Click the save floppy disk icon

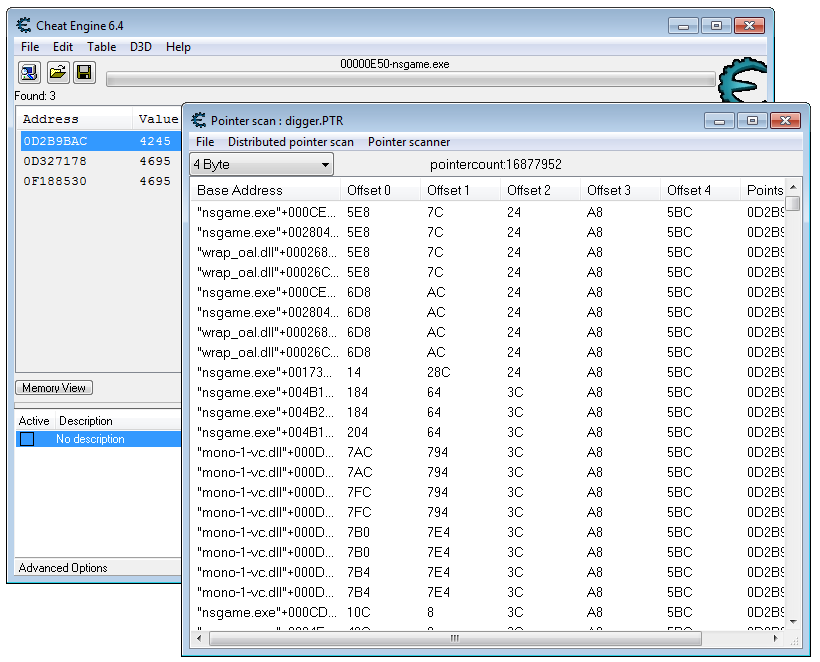[x=84, y=72]
